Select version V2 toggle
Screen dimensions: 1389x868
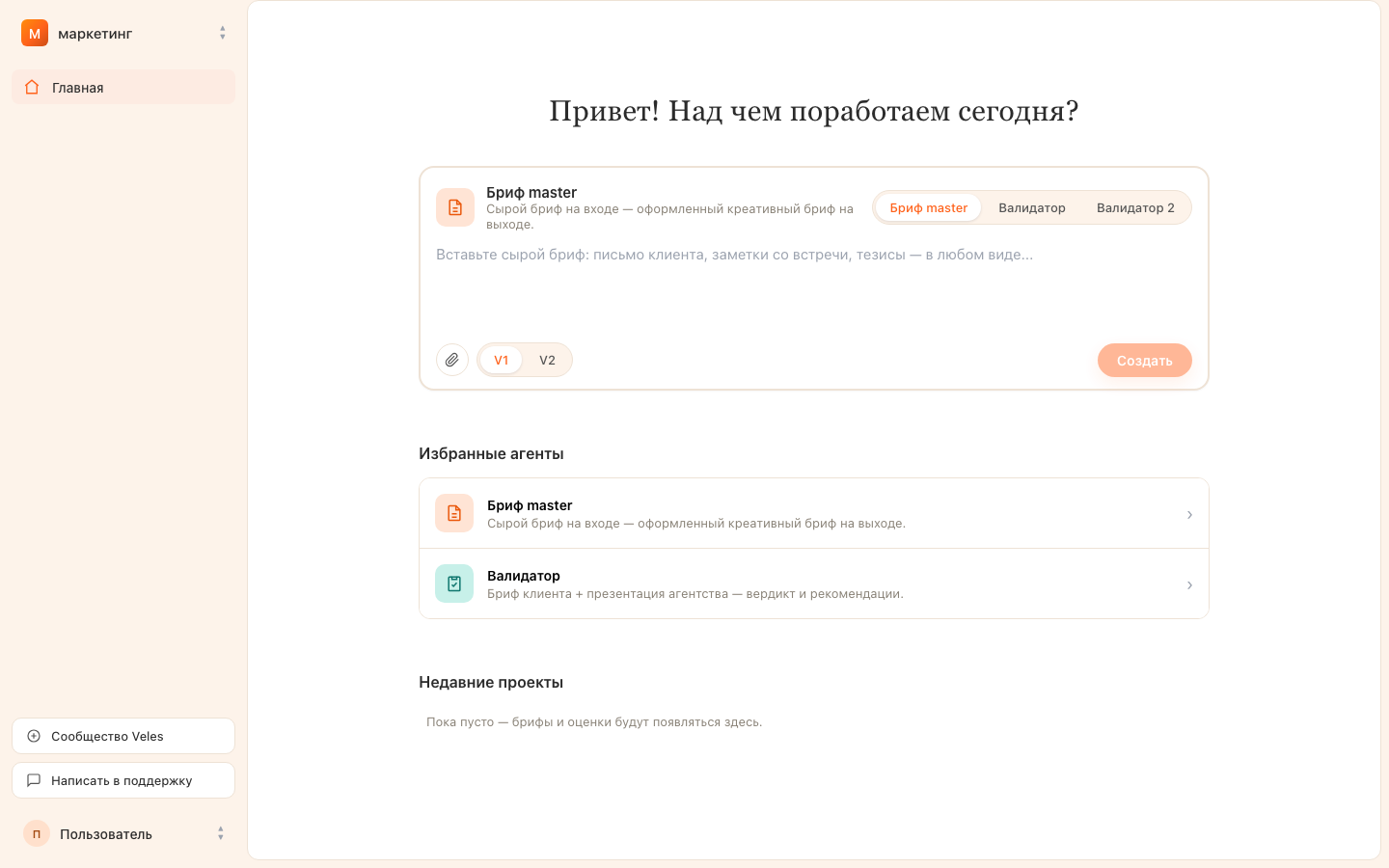547,360
